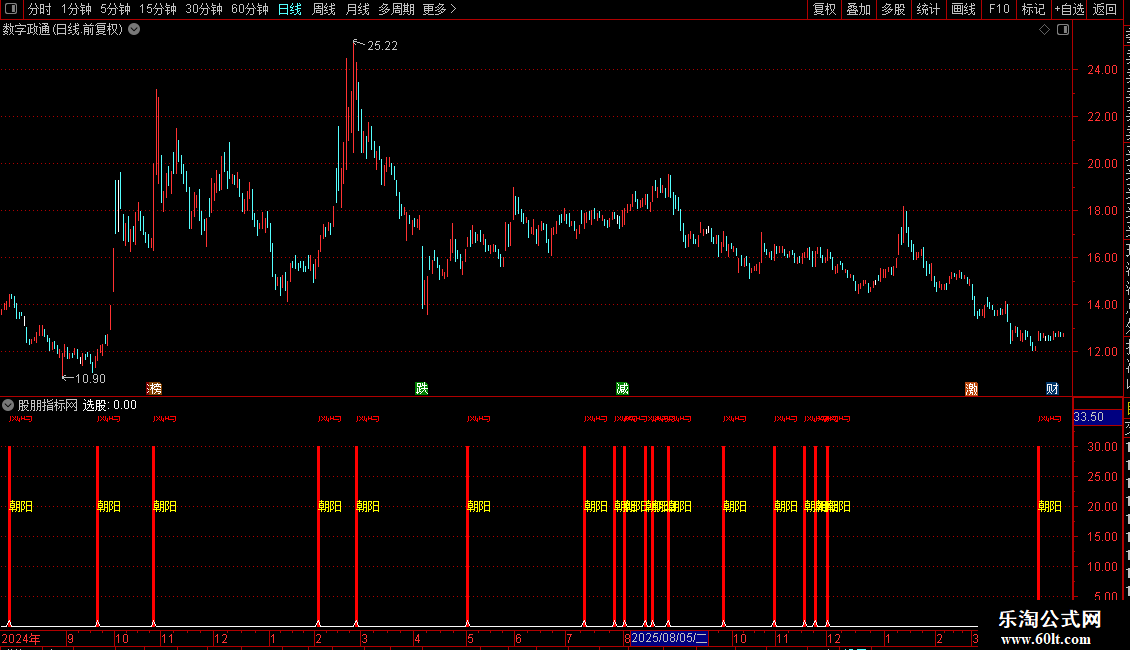Select the 5分钟 period
This screenshot has width=1130, height=650.
115,9
